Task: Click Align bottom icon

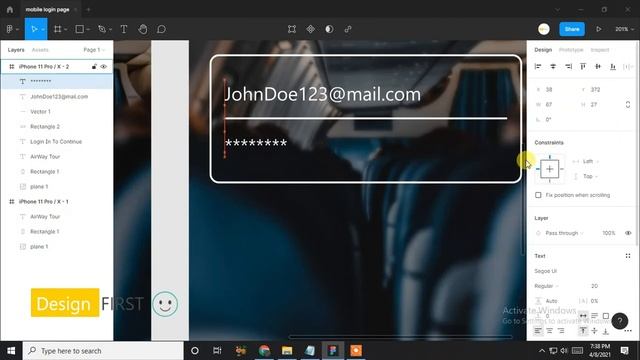Action: (x=613, y=67)
